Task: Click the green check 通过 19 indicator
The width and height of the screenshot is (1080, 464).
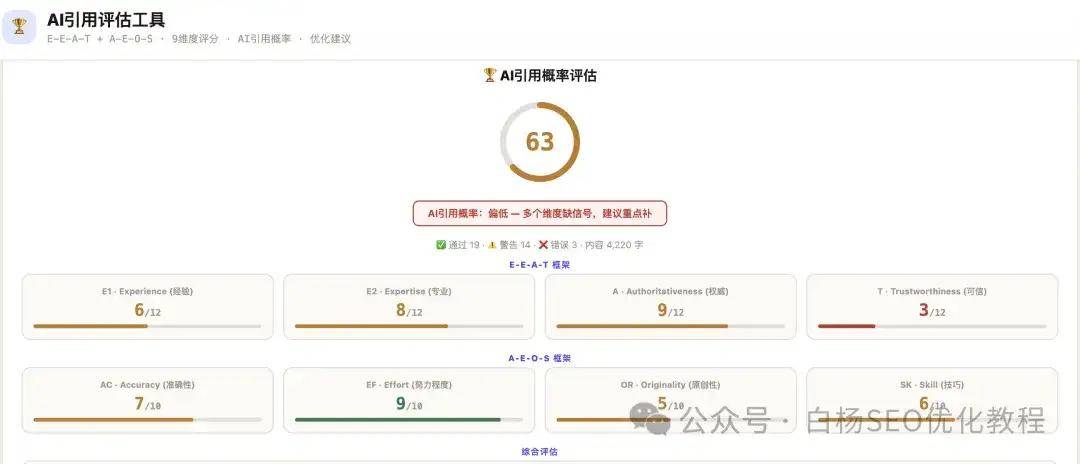Action: 458,244
